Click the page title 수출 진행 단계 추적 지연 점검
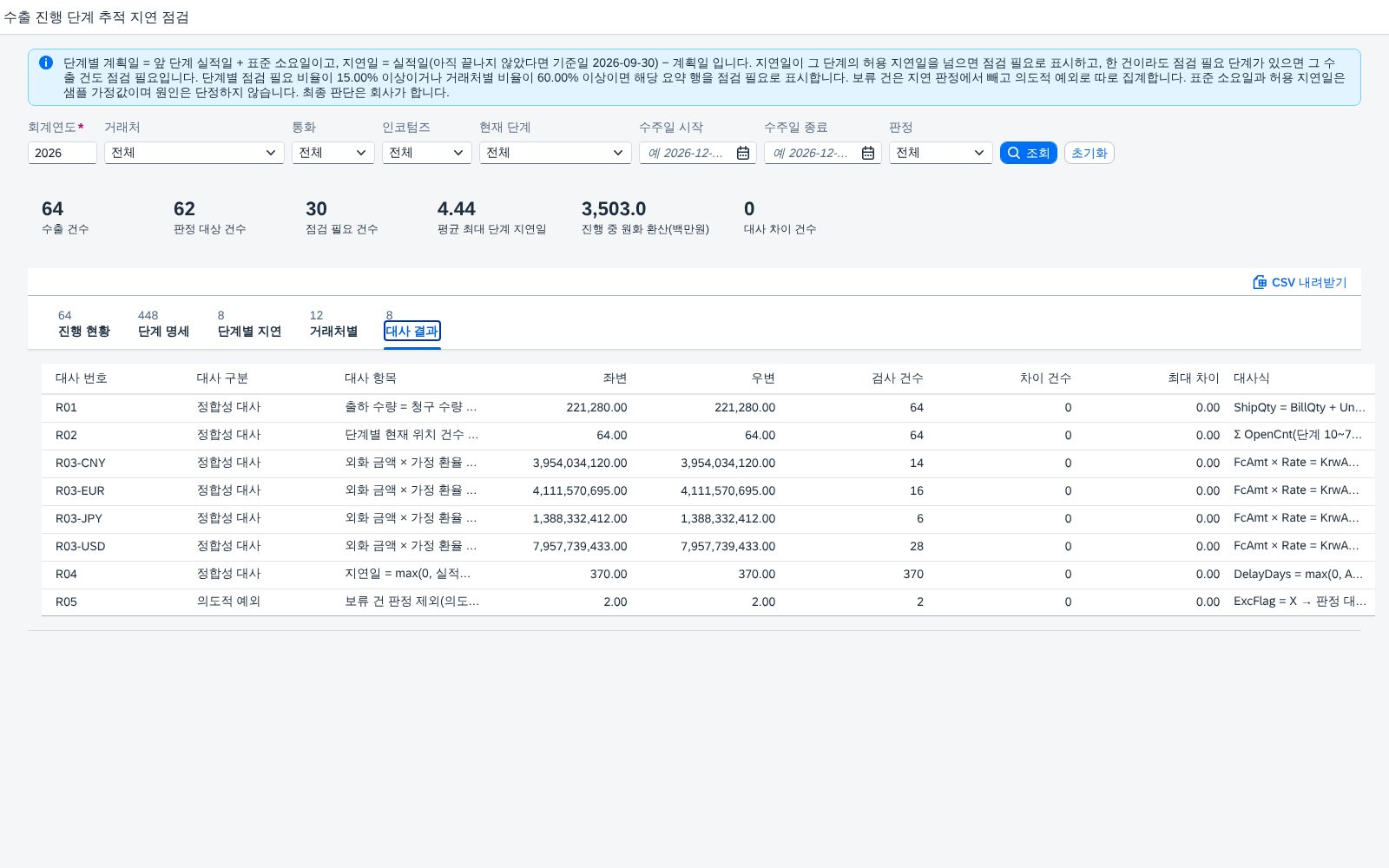The image size is (1389, 868). coord(96,17)
